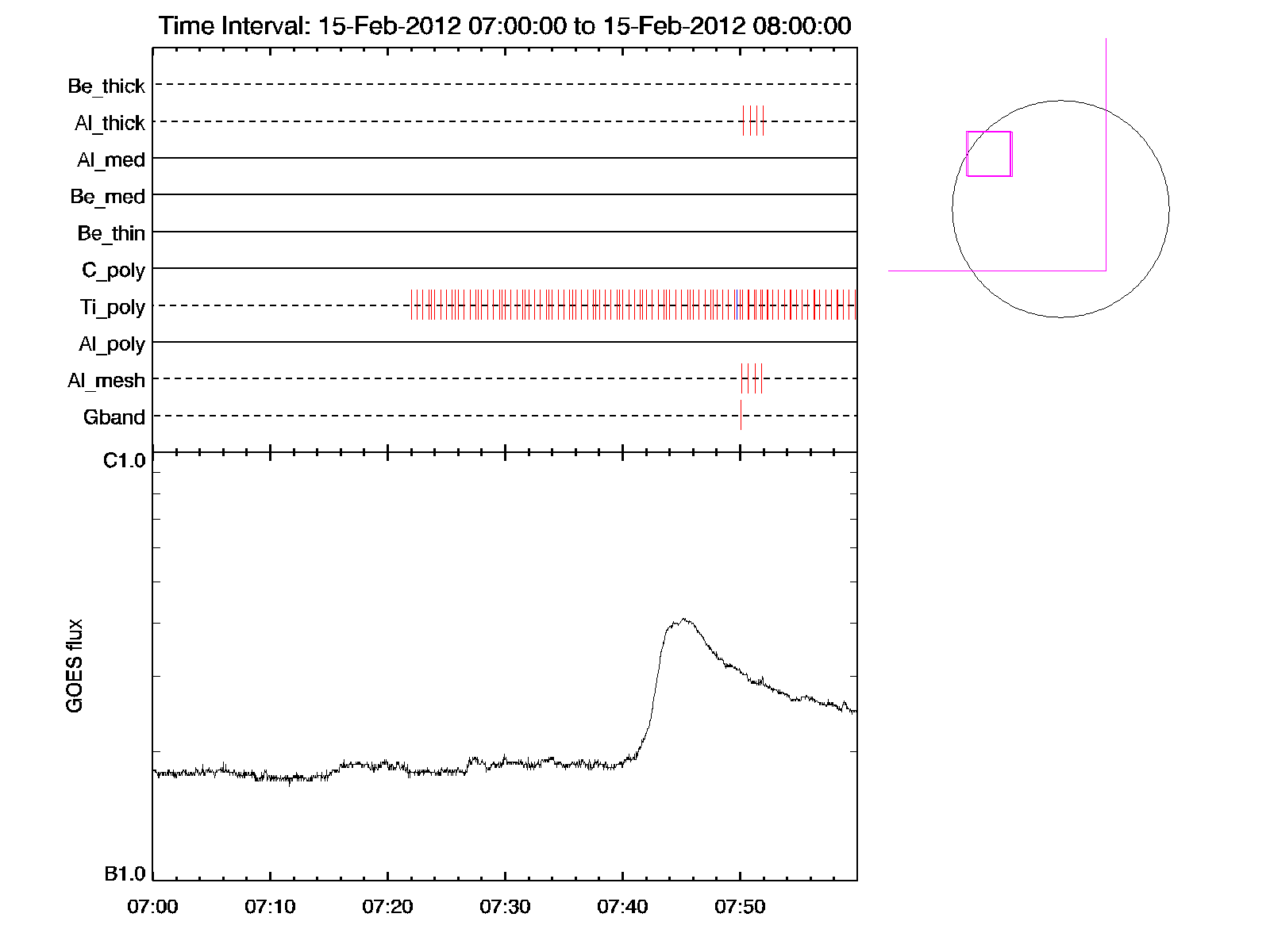Click the Be_thick filter label
This screenshot has height=952, width=1270.
(106, 86)
